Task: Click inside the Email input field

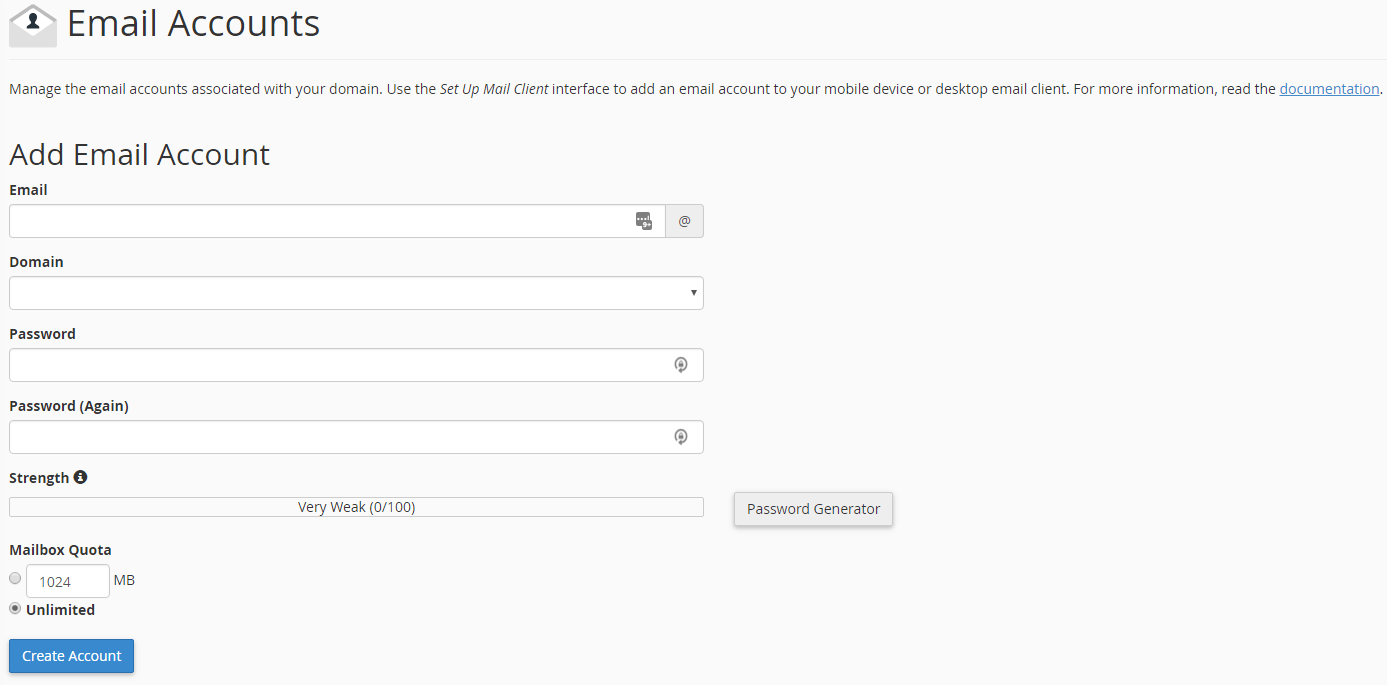Action: click(320, 221)
